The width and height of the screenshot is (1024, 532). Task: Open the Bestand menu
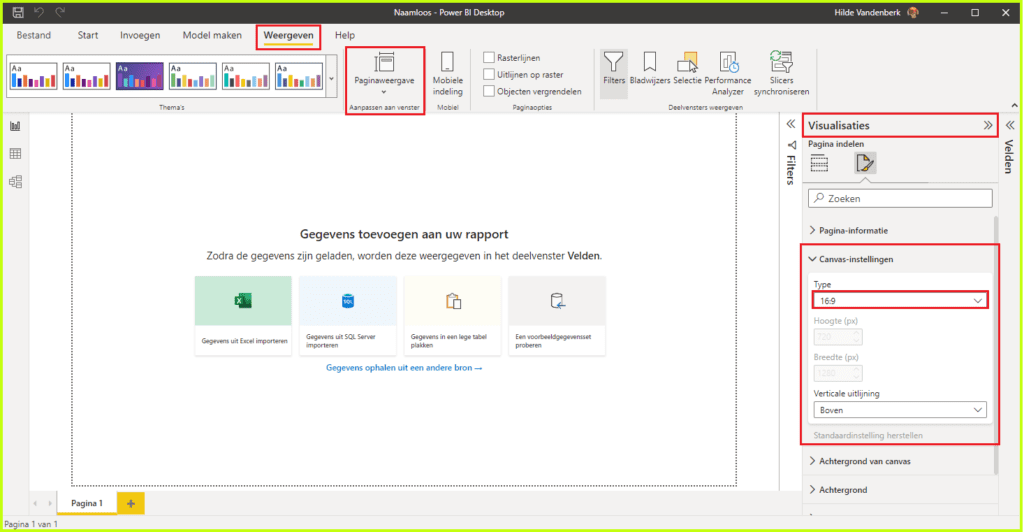[33, 35]
